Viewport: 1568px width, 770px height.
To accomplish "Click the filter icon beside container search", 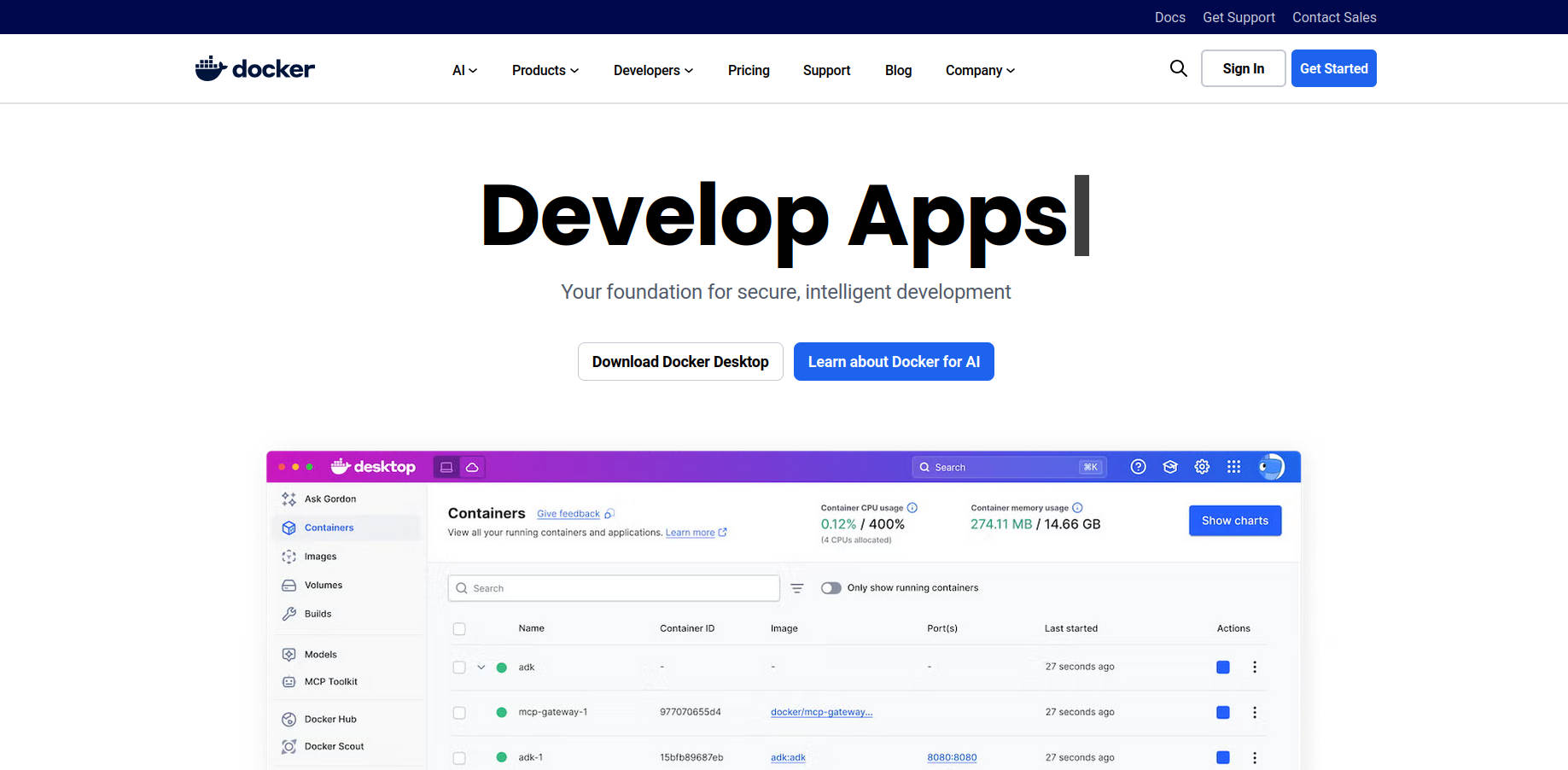I will coord(796,588).
